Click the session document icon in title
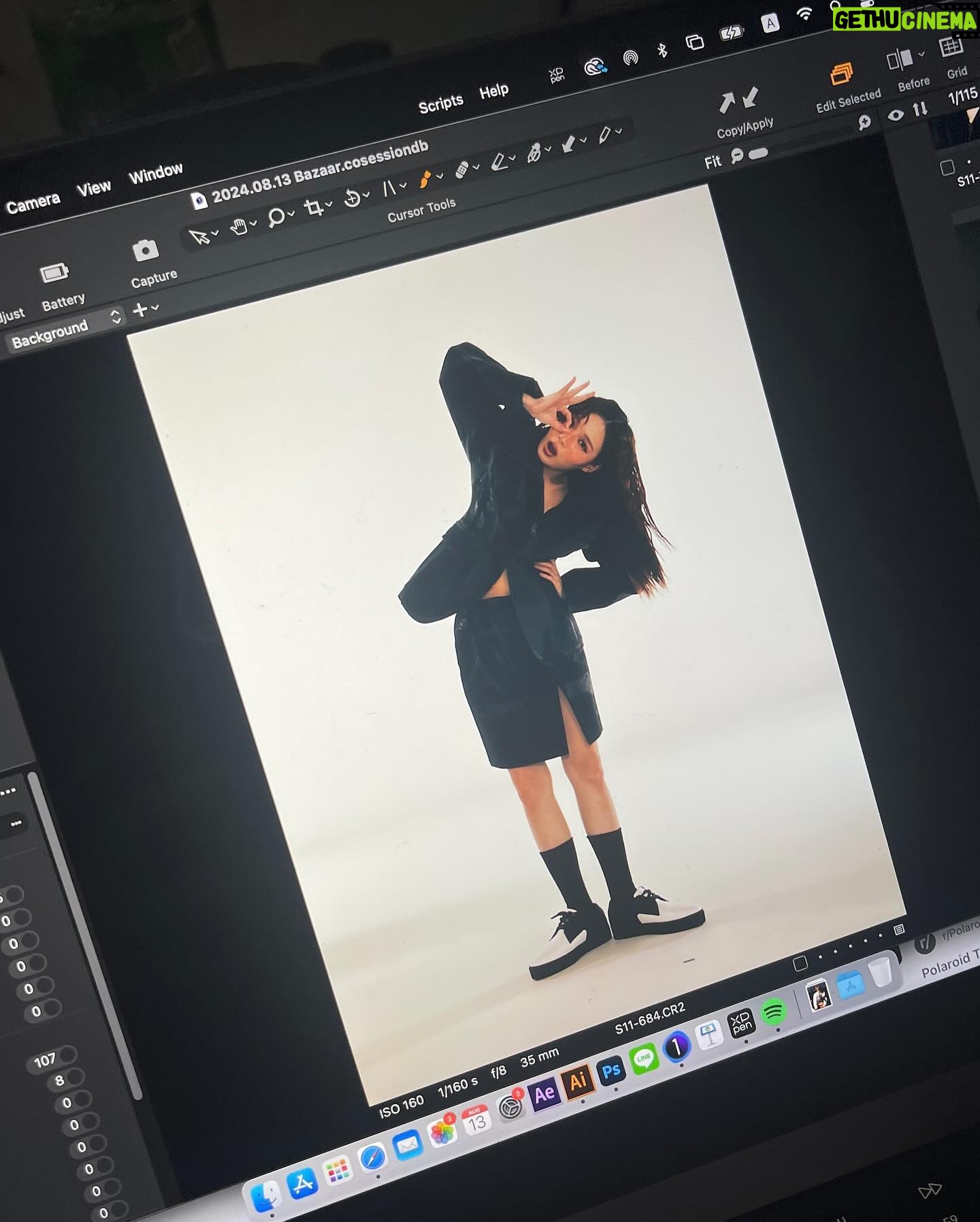 coord(198,200)
